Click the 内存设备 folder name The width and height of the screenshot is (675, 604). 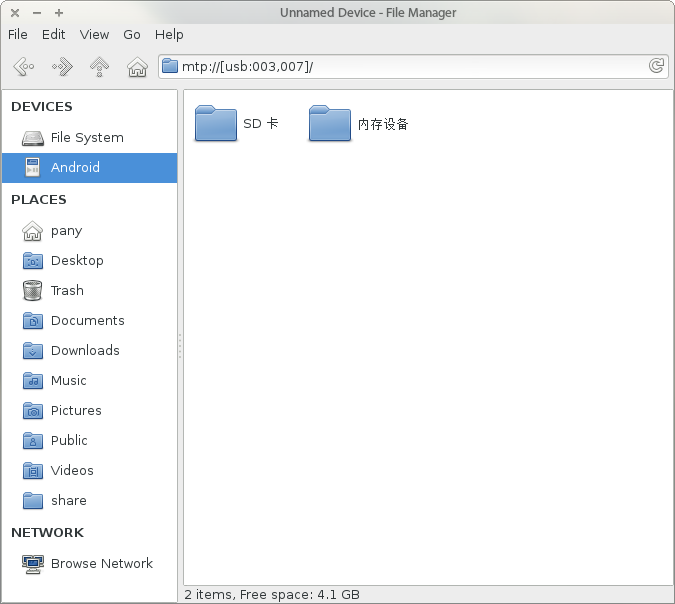pyautogui.click(x=383, y=124)
